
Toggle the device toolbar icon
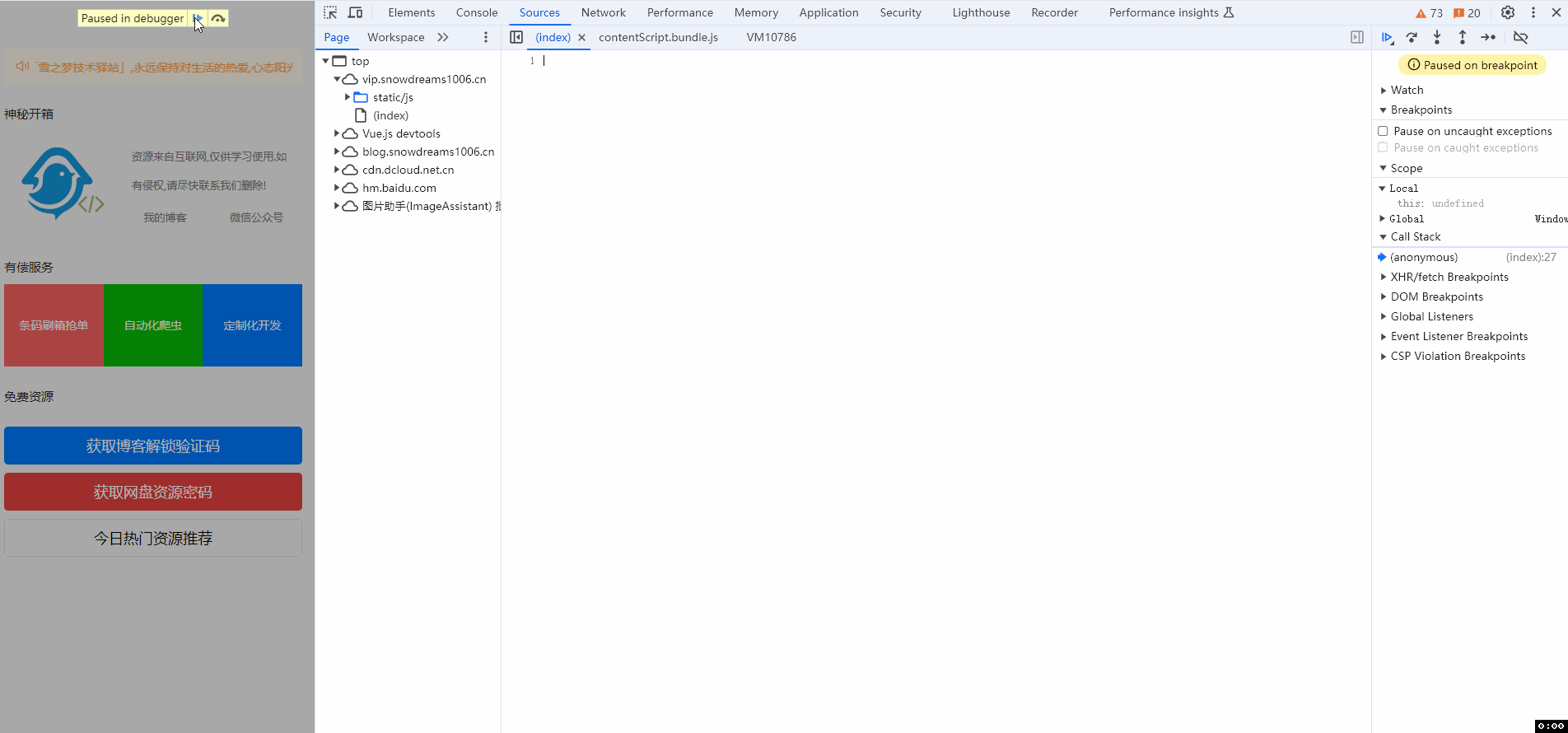(x=355, y=12)
